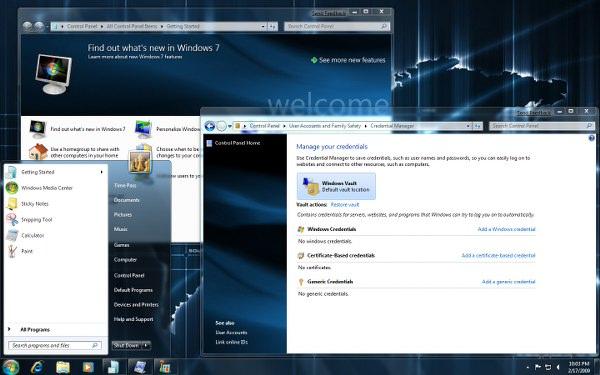The width and height of the screenshot is (600, 375).
Task: Open Devices and Printers from Start menu
Action: tap(136, 305)
